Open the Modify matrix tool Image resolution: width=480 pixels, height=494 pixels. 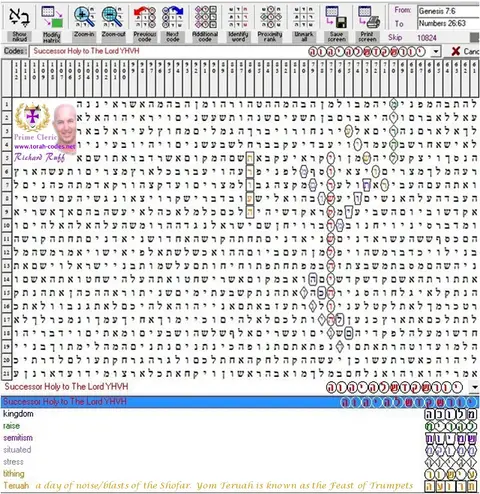[51, 17]
